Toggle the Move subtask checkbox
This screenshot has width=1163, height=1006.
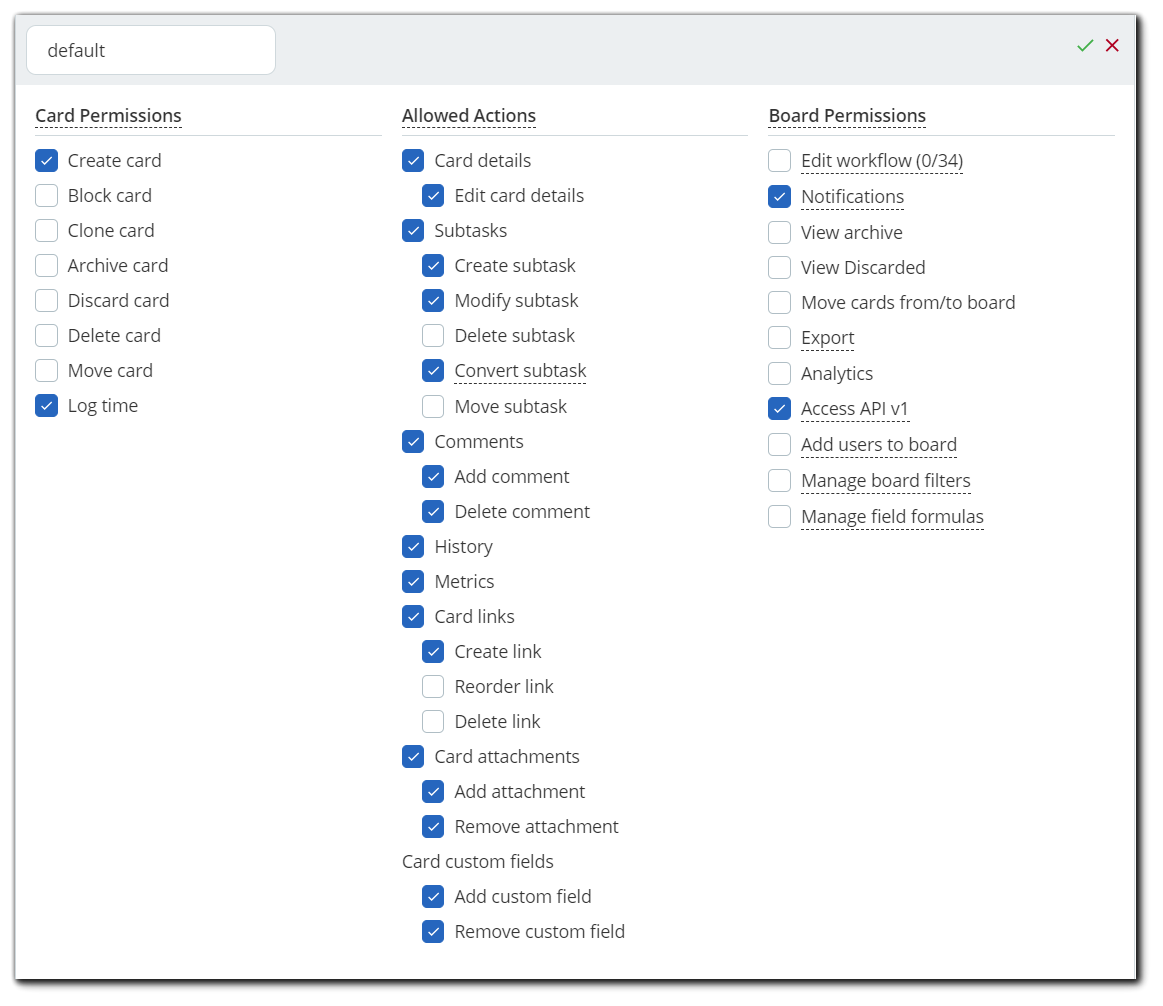coord(433,407)
